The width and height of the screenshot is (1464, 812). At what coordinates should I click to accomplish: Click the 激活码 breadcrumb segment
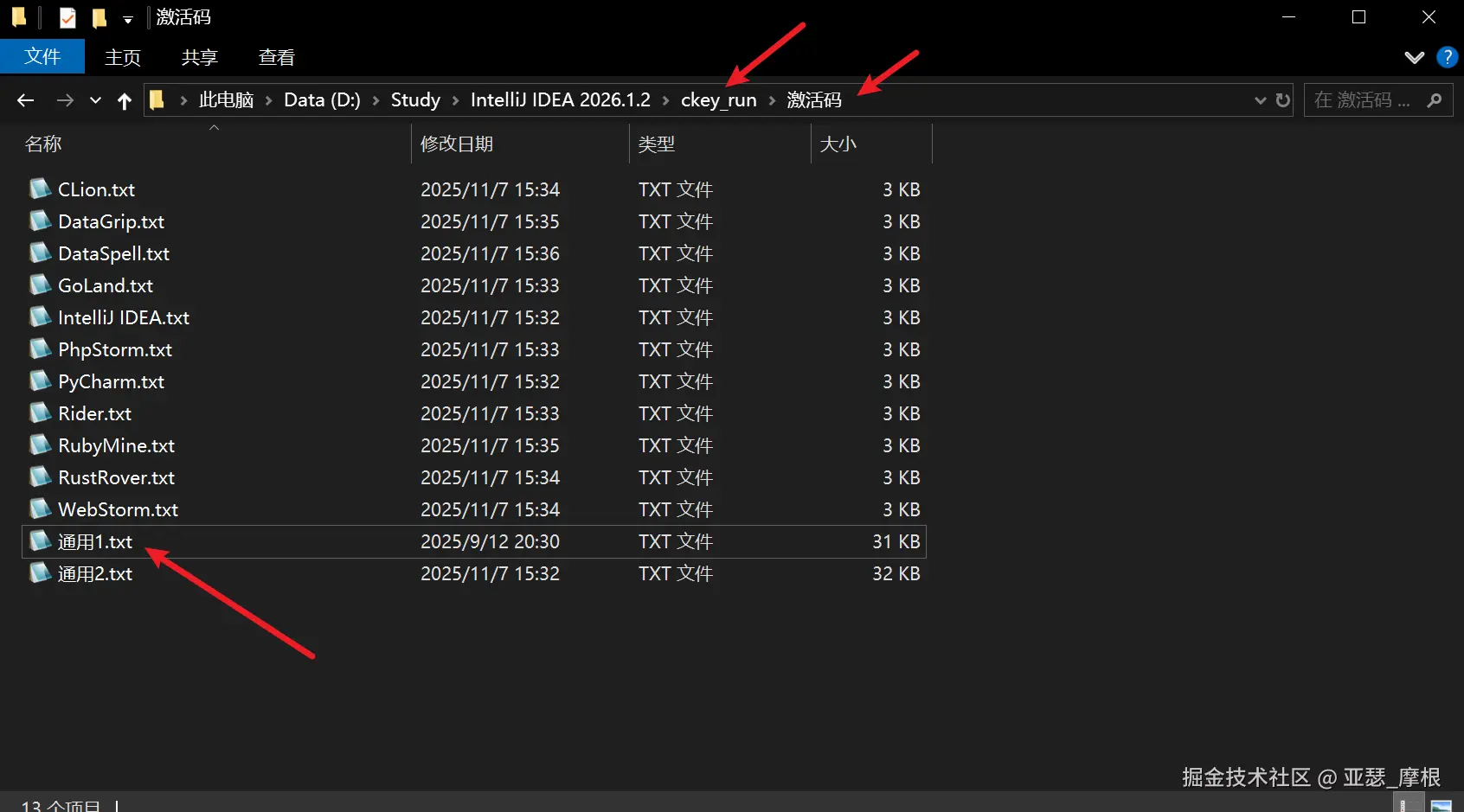(x=813, y=99)
